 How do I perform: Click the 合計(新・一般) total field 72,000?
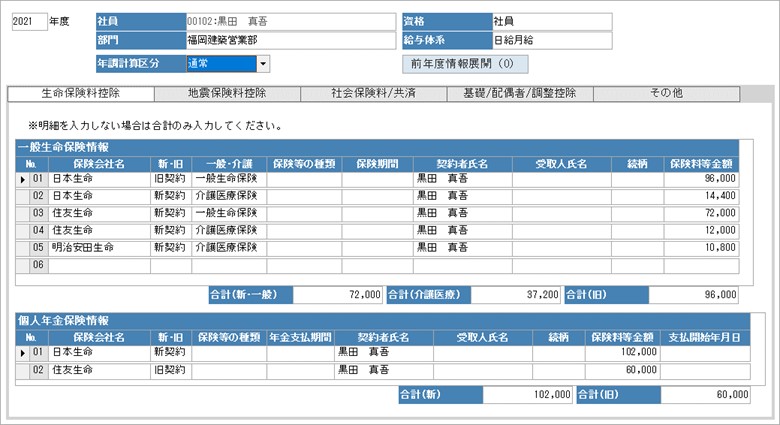coord(339,295)
